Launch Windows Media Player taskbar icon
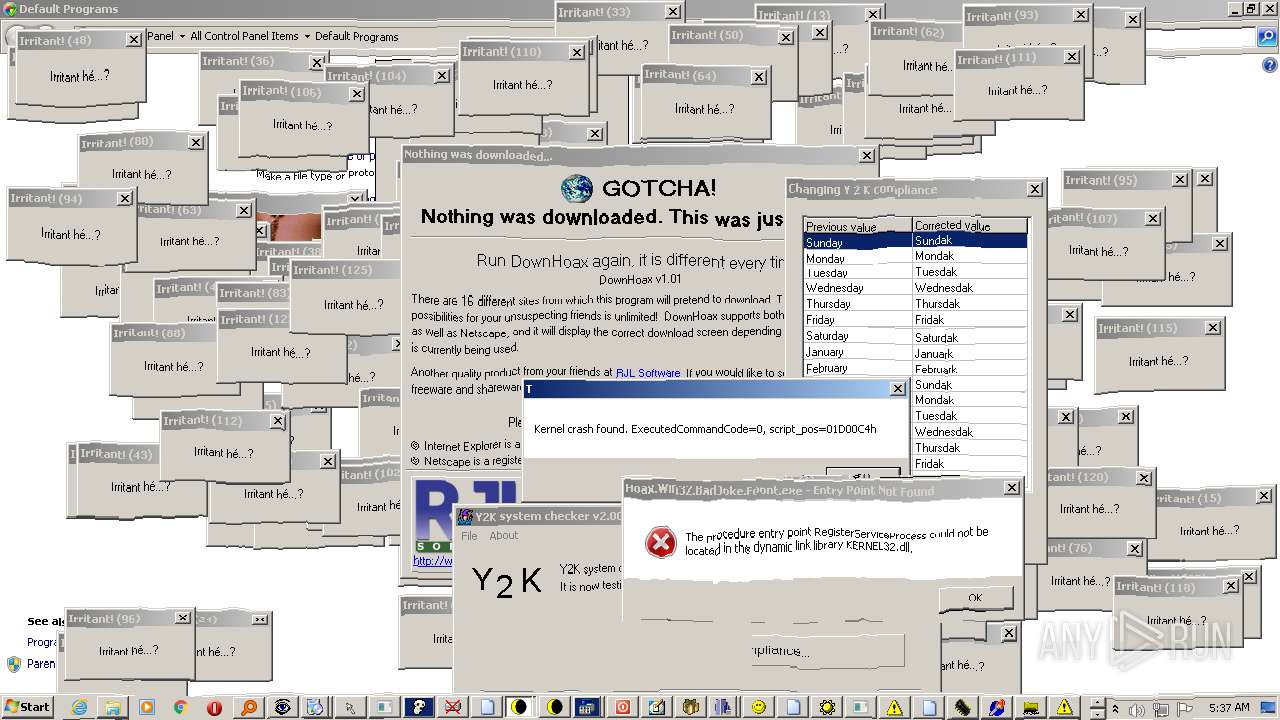The image size is (1280, 720). click(x=146, y=707)
